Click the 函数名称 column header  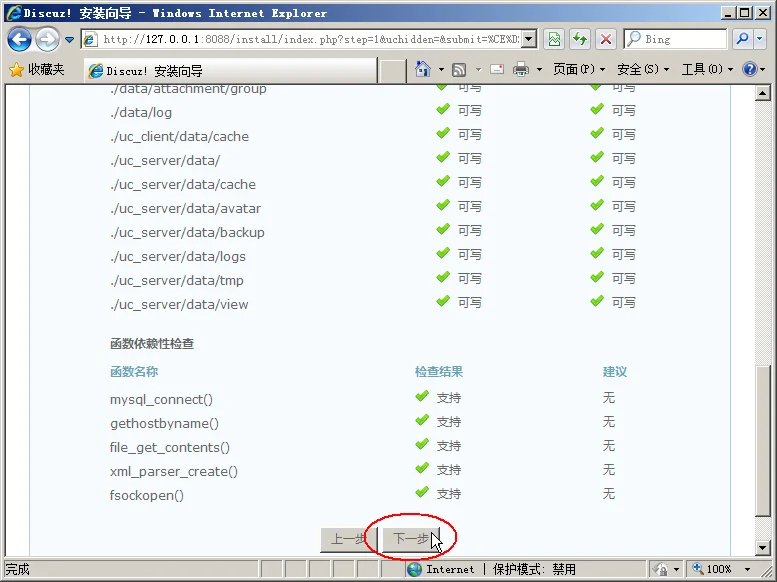pyautogui.click(x=134, y=372)
